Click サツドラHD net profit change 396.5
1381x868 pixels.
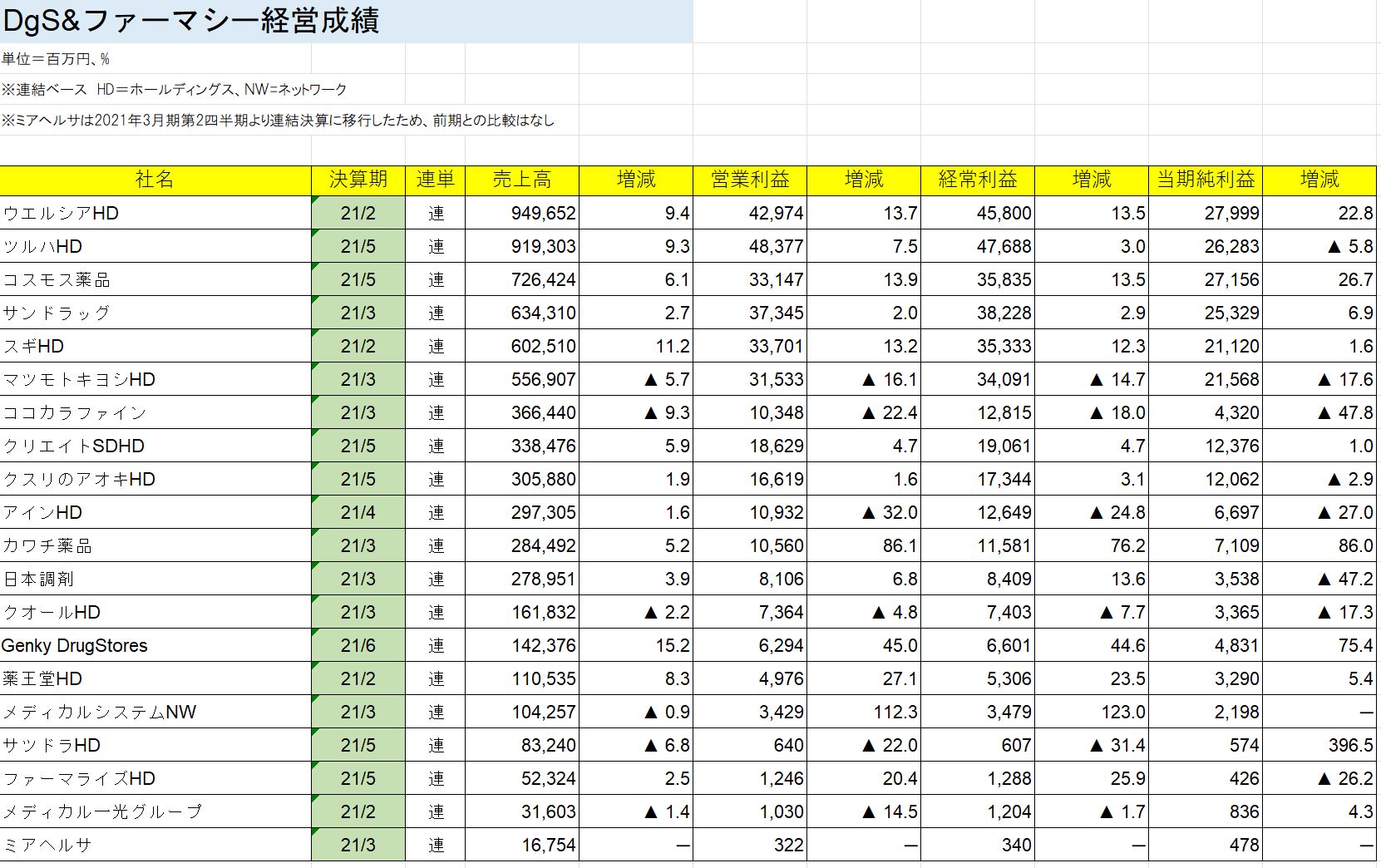[x=1319, y=746]
